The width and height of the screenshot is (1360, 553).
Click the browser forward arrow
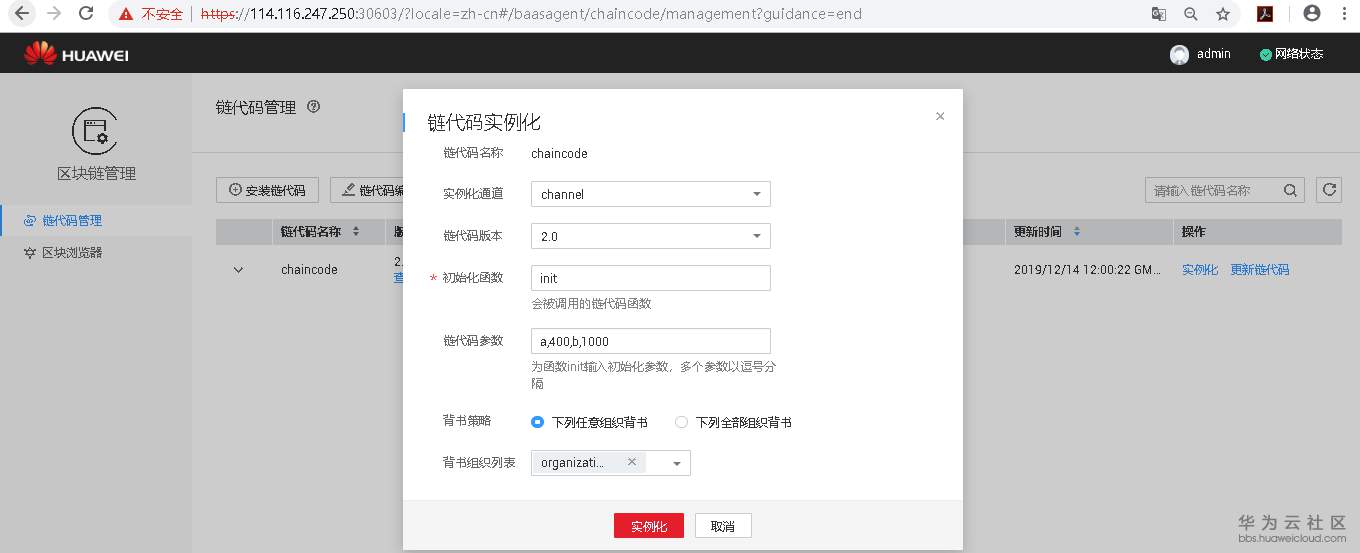tap(54, 14)
